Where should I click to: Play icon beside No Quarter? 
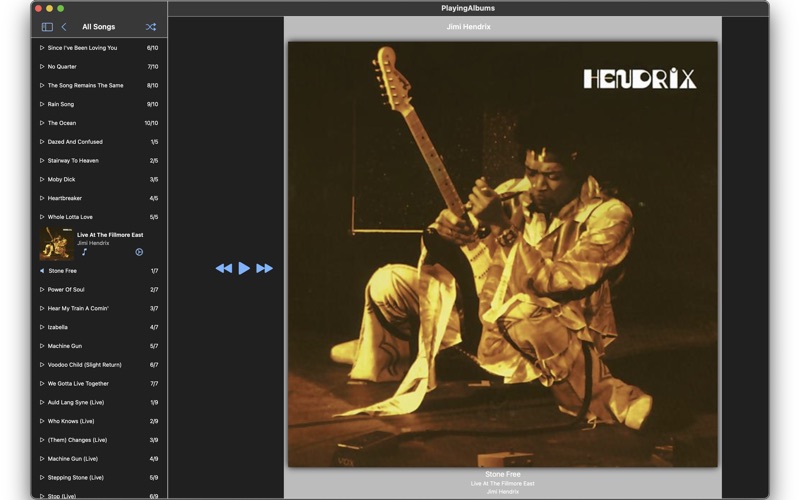[42, 67]
